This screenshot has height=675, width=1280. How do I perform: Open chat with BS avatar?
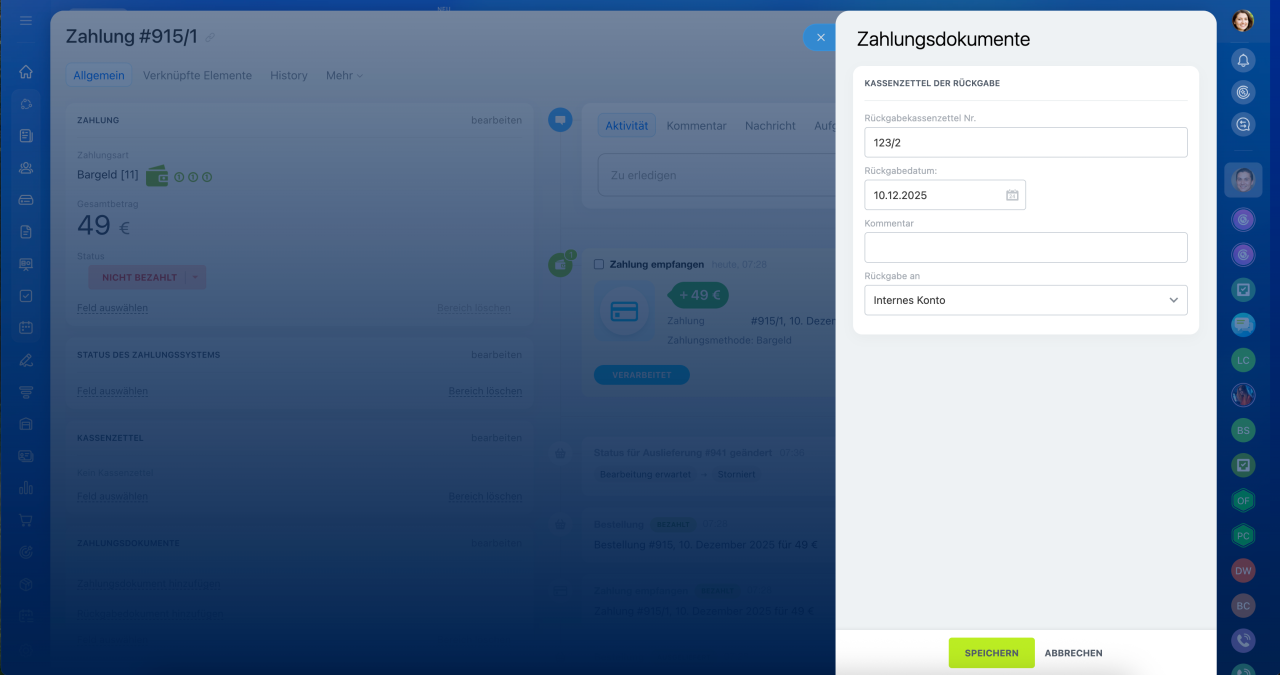point(1243,430)
